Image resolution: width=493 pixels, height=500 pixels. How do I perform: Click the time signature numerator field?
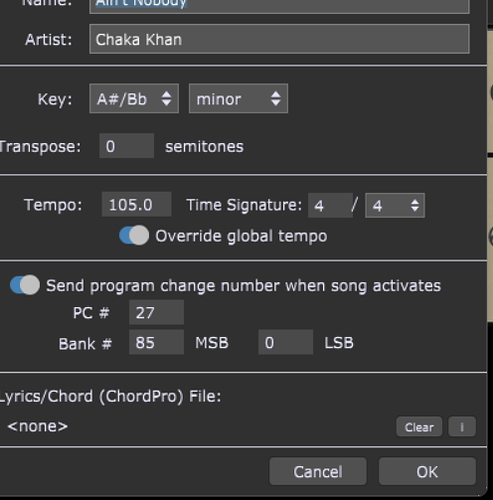(x=330, y=205)
